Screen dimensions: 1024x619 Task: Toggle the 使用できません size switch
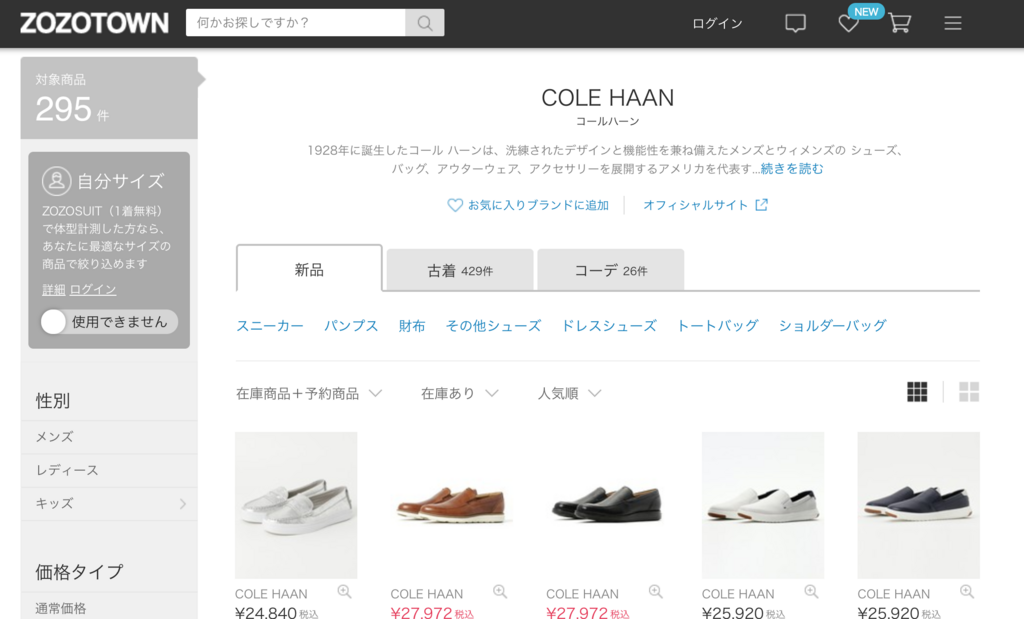coord(109,322)
